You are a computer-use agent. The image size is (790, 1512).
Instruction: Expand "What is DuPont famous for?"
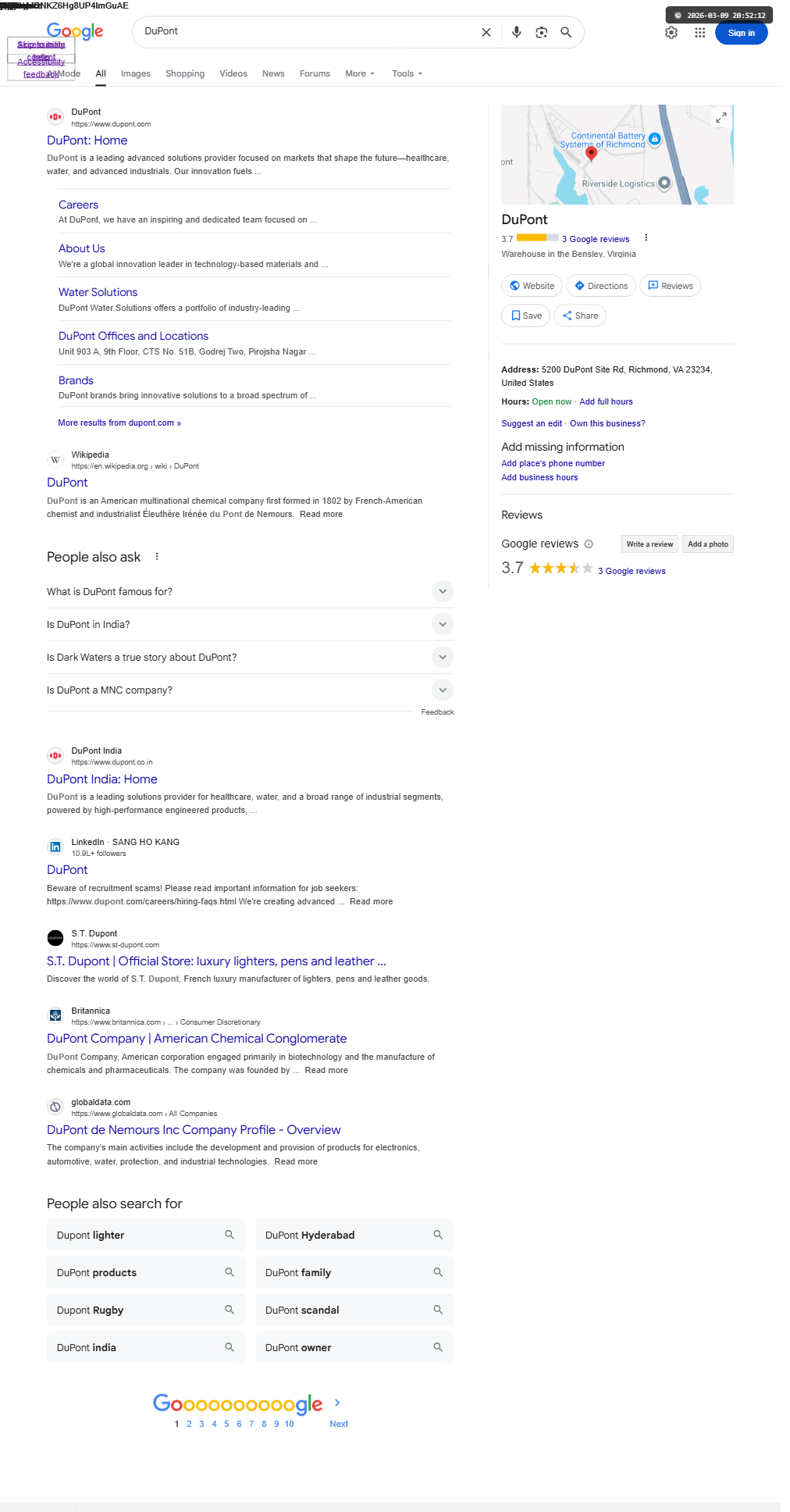(442, 591)
